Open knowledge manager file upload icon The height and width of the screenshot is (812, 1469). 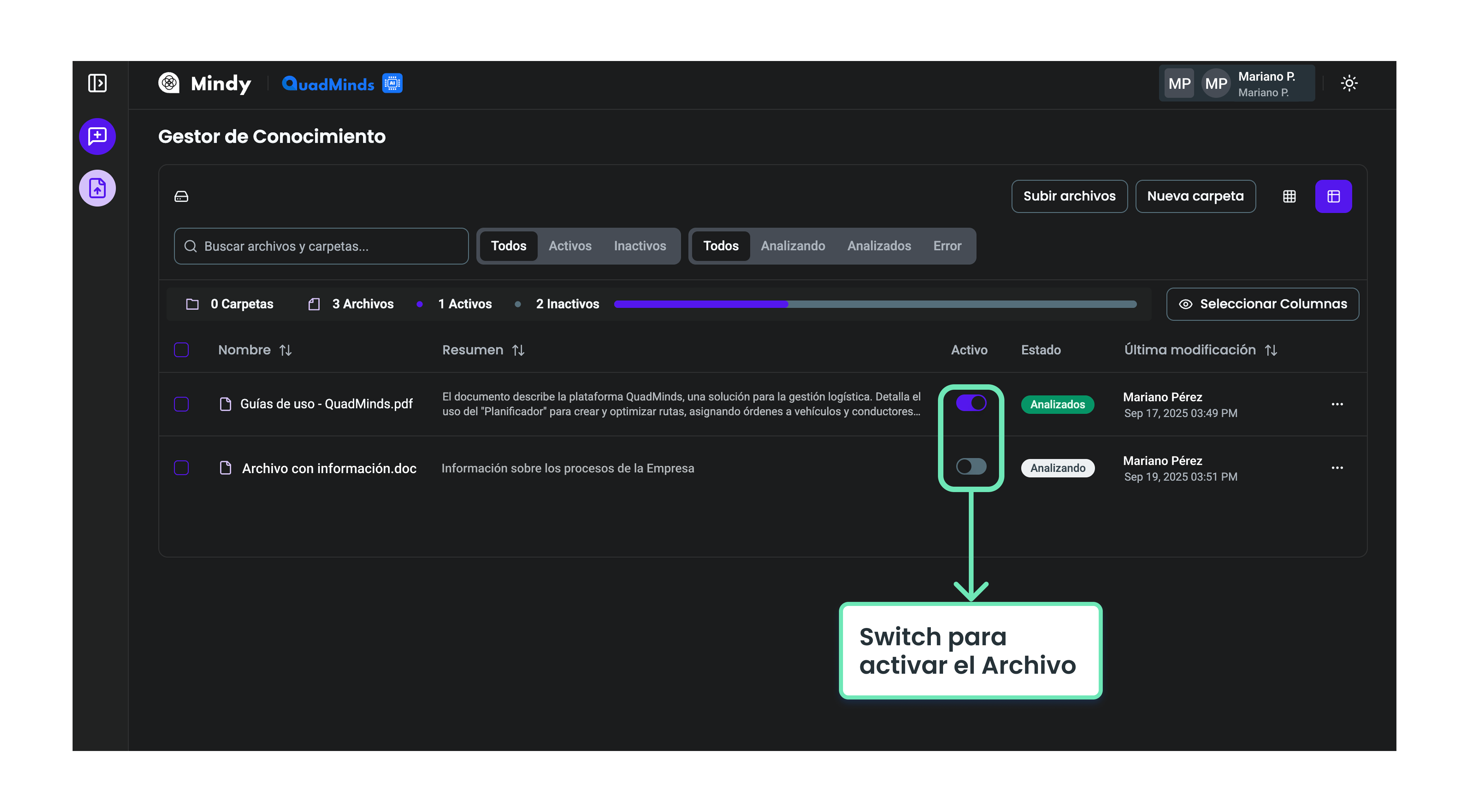[x=98, y=188]
